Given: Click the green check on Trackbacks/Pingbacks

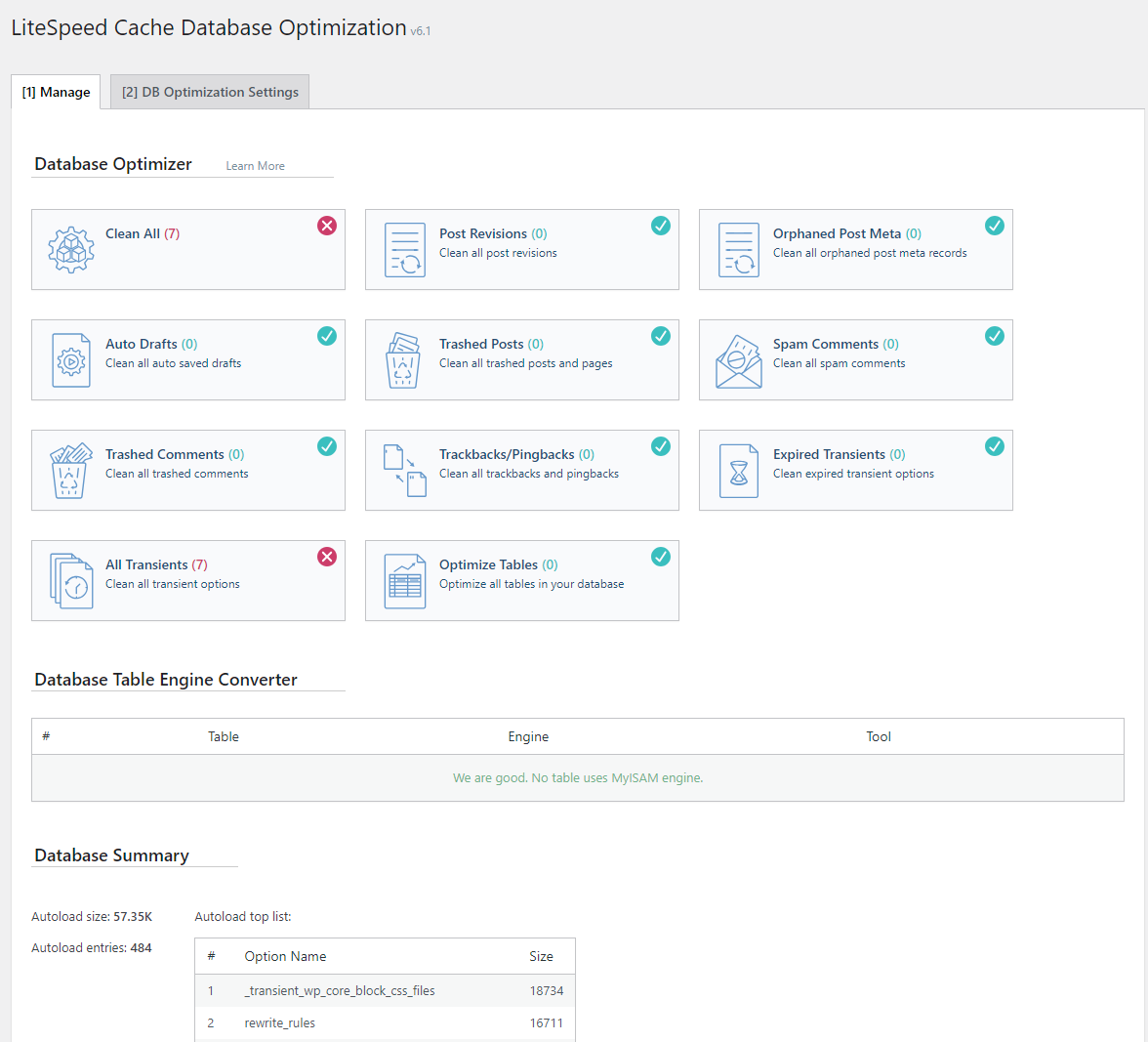Looking at the screenshot, I should (x=661, y=446).
